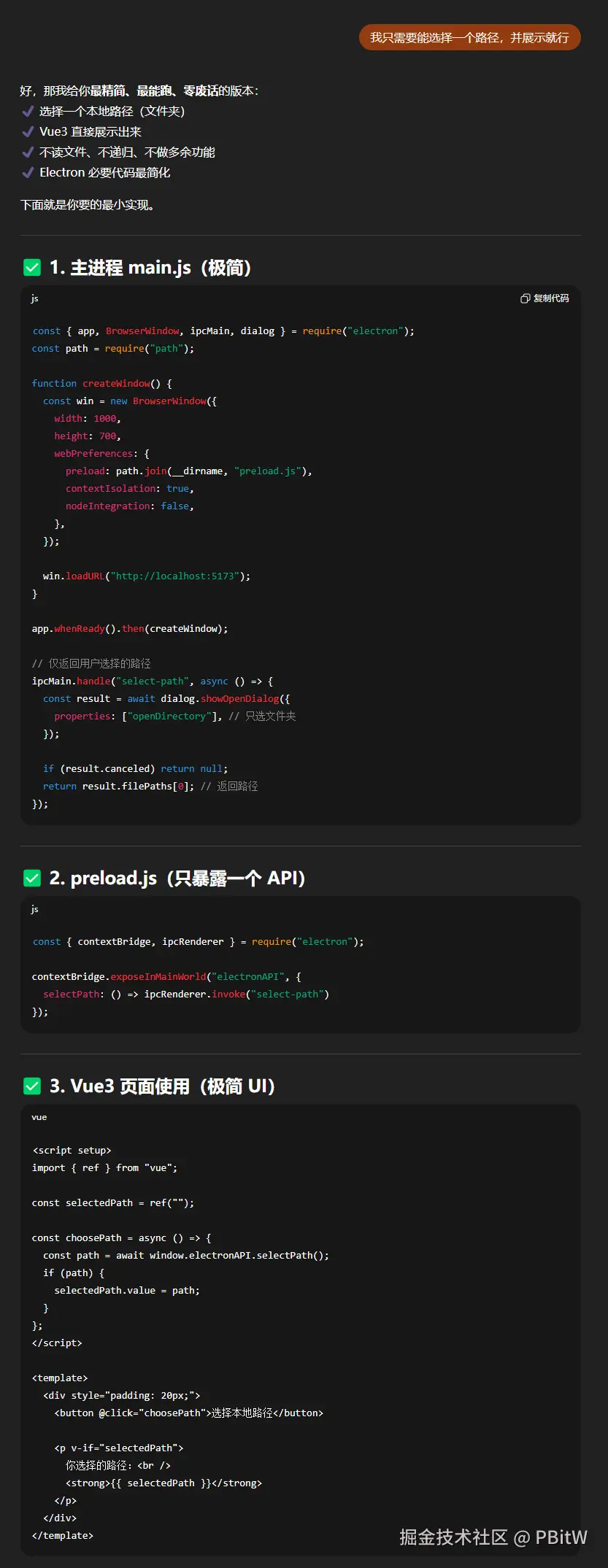Click the heading 3. Vue3 页面使用（极简 UI）
The width and height of the screenshot is (608, 1568).
163,1086
